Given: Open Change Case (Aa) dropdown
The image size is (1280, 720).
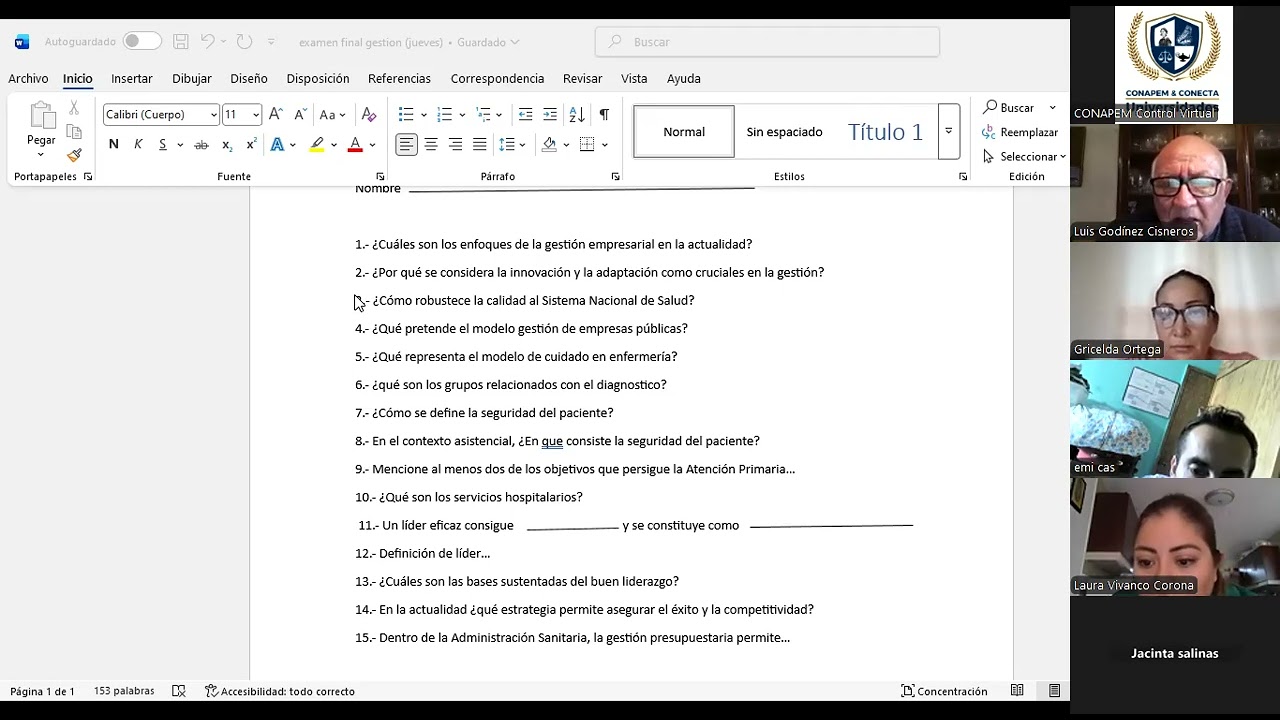Looking at the screenshot, I should tap(333, 115).
